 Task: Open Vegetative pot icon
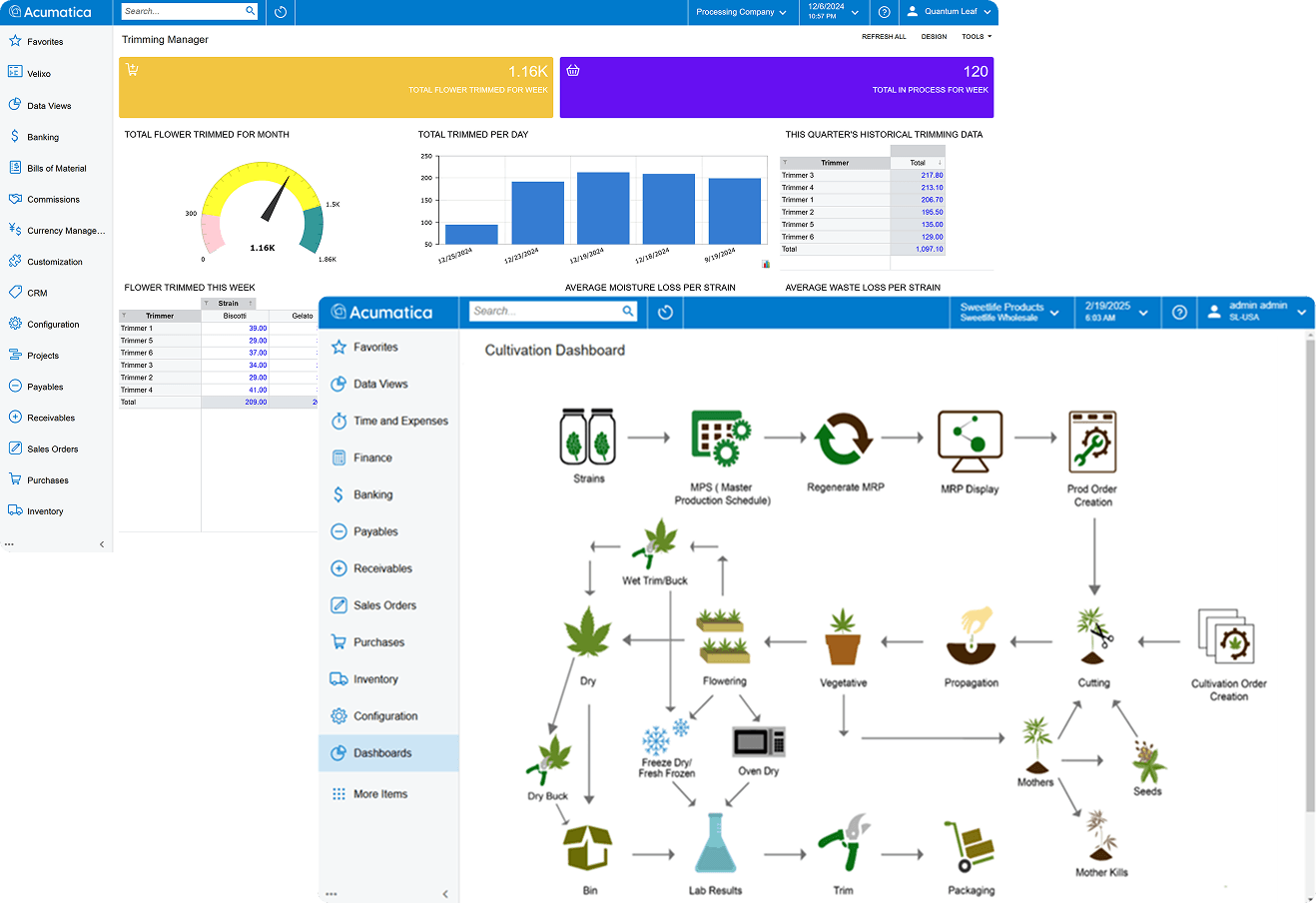click(x=844, y=637)
